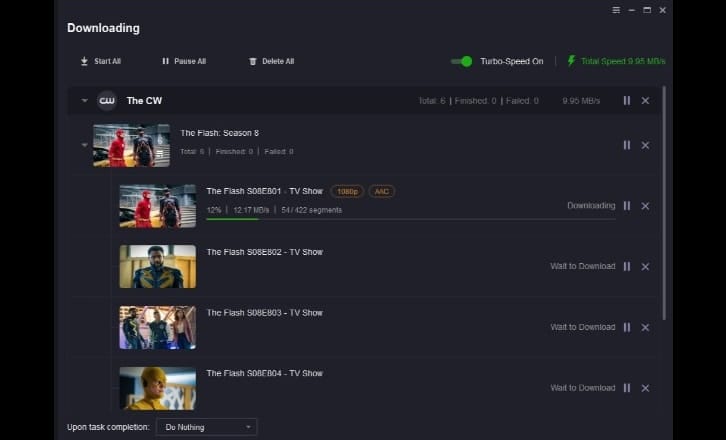This screenshot has height=440, width=726.
Task: Pause the downloading S08E01 episode
Action: 626,206
